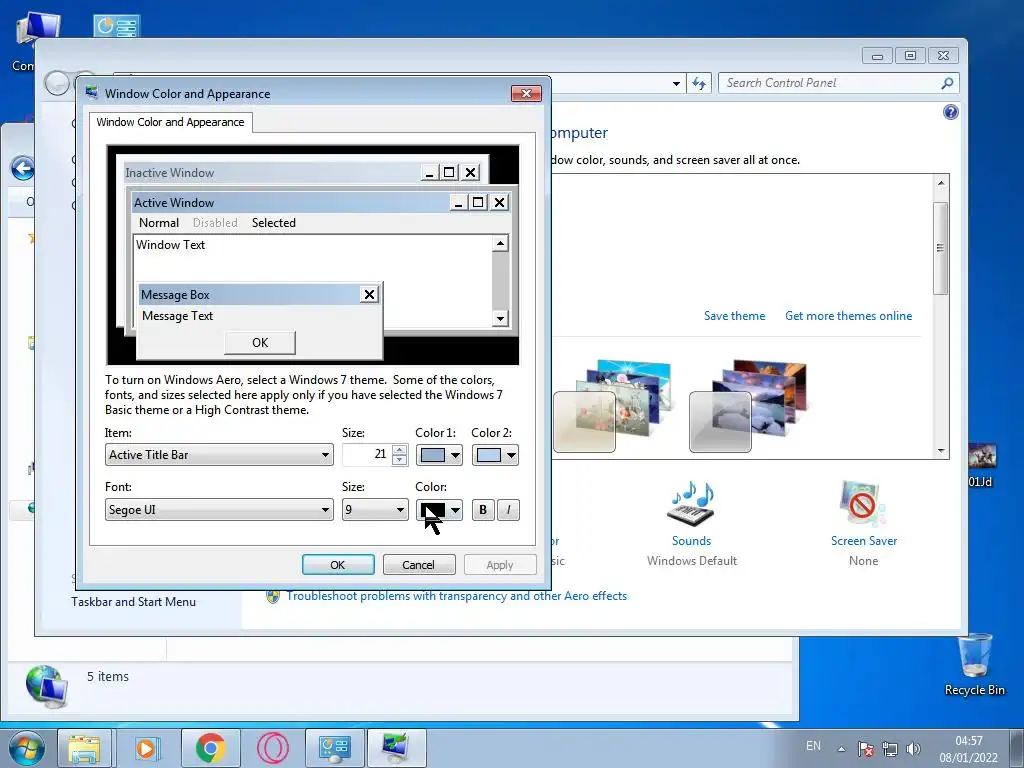
Task: Click the preview scrollbar up arrow
Action: click(500, 244)
